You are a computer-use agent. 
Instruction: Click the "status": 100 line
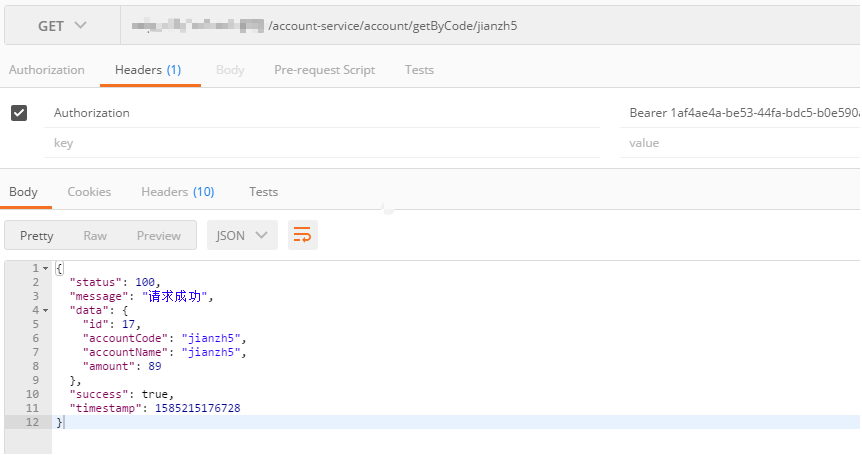(x=115, y=282)
